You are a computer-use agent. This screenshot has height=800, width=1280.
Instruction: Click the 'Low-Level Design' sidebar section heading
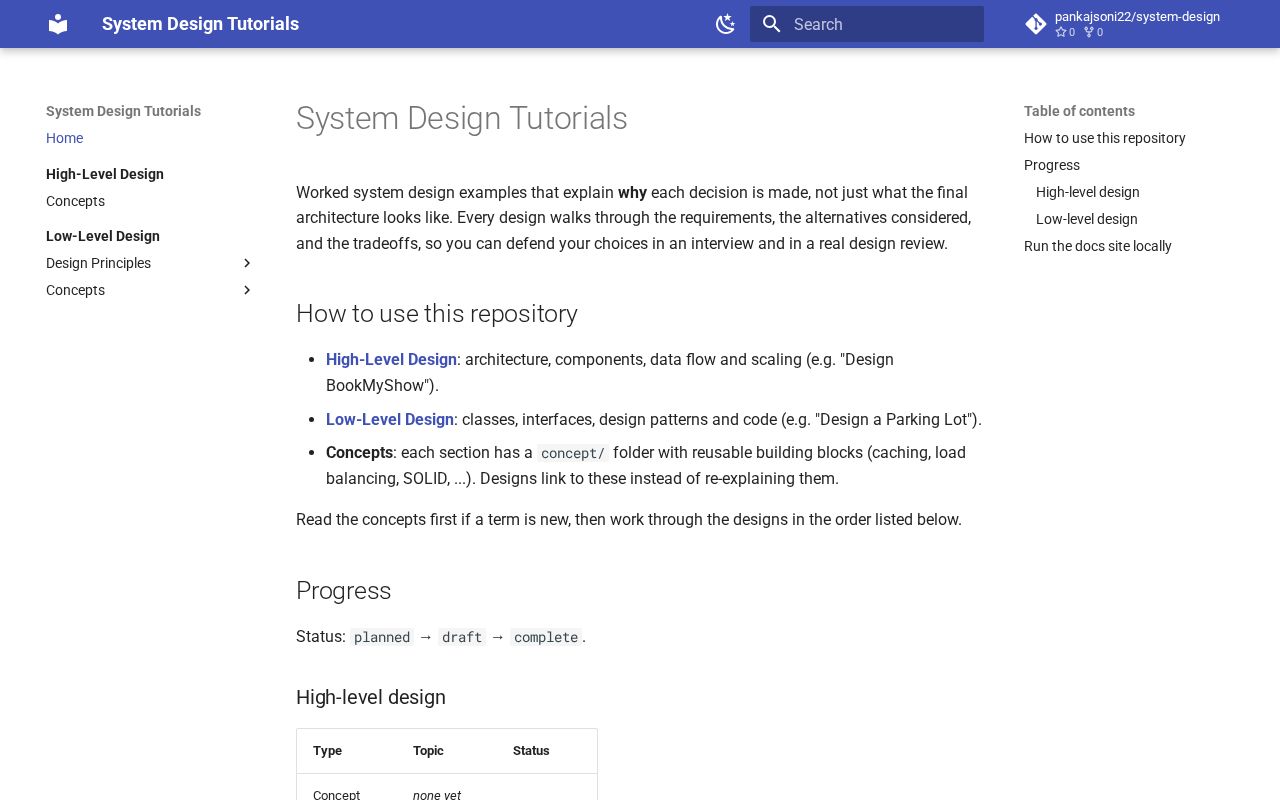(x=103, y=236)
